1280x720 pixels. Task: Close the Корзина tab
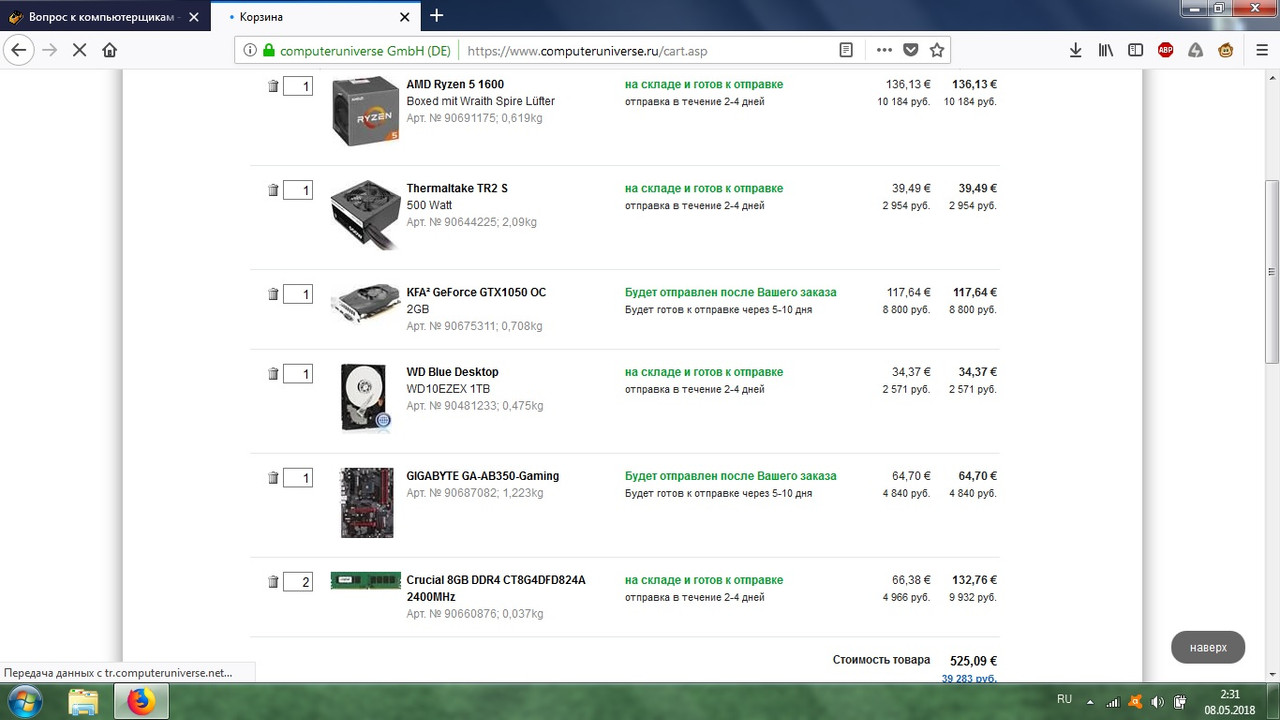pos(405,17)
